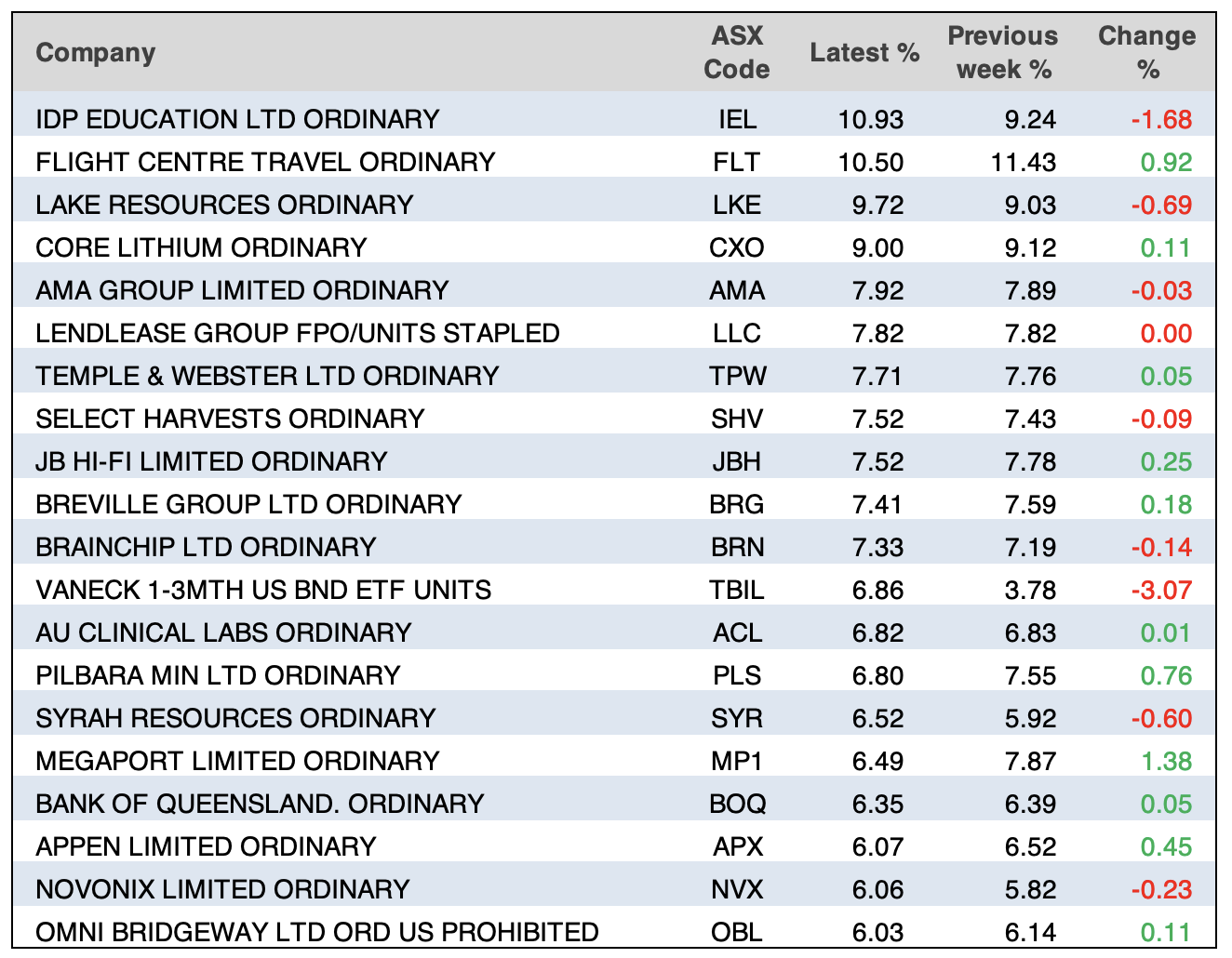The height and width of the screenshot is (958, 1232).
Task: Click the JBH ticker code
Action: pyautogui.click(x=736, y=461)
